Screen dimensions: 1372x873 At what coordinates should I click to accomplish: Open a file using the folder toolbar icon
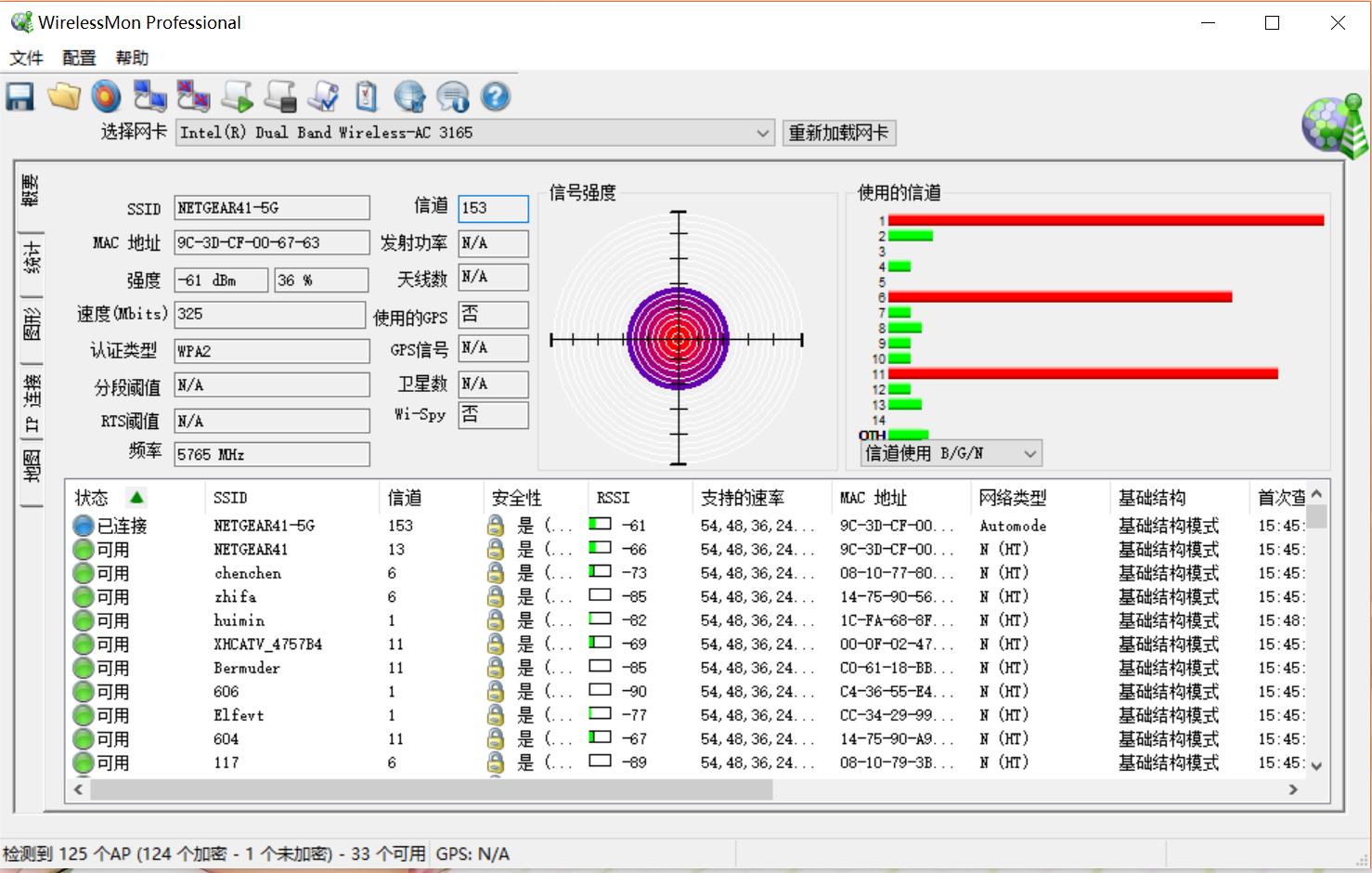(63, 97)
